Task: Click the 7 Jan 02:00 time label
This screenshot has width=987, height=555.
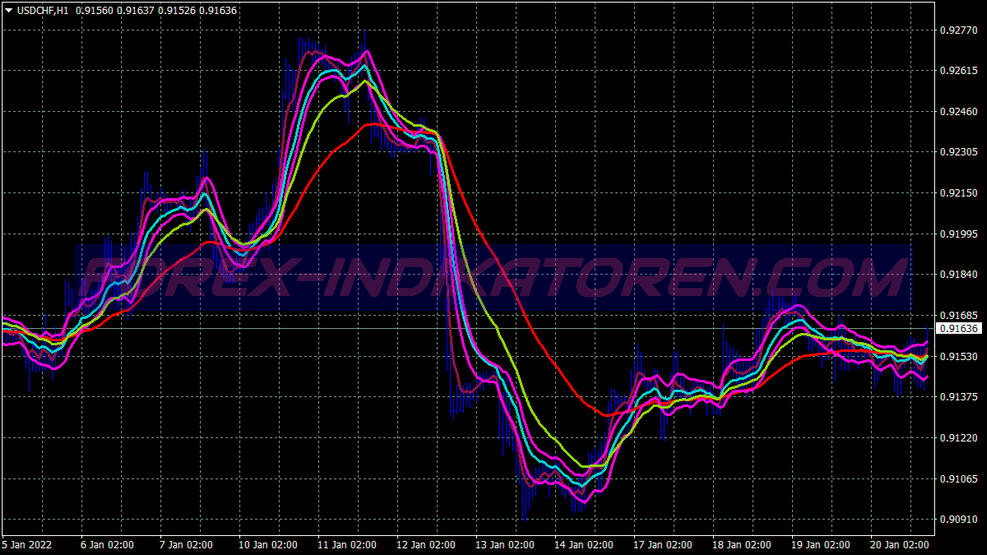Action: [x=186, y=545]
